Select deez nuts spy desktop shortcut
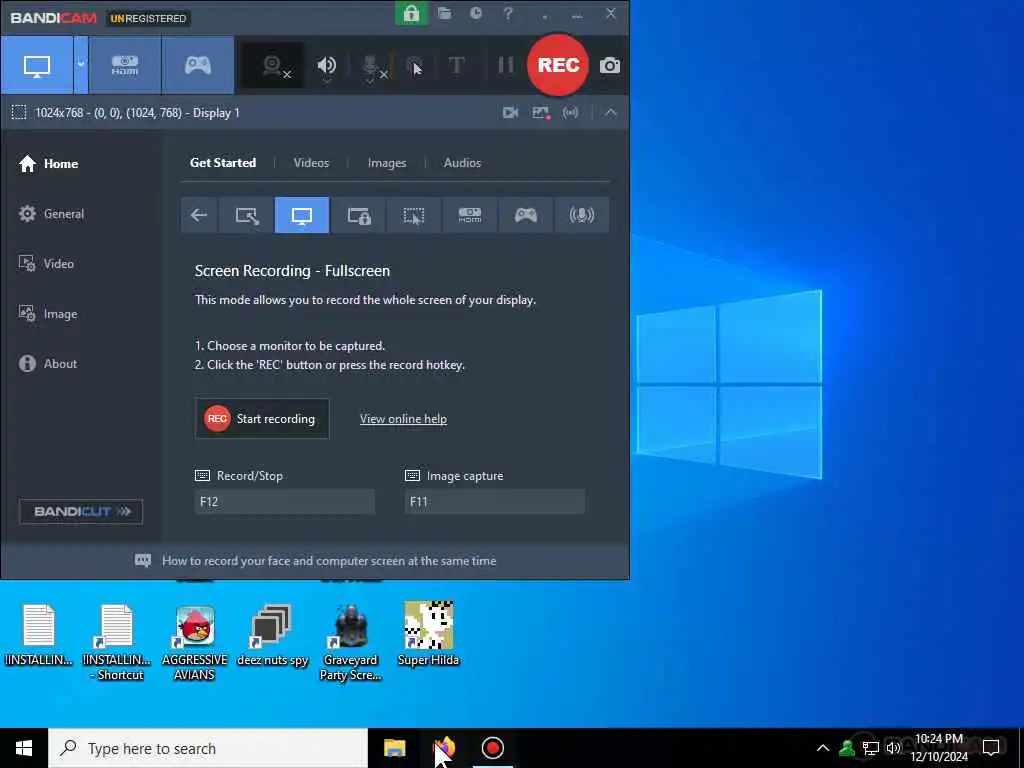The width and height of the screenshot is (1024, 768). coord(272,635)
